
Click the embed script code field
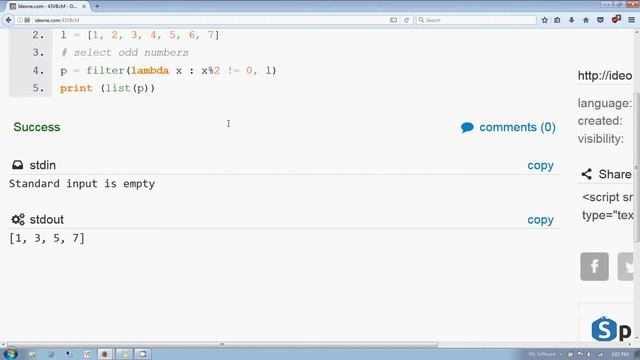[x=607, y=206]
